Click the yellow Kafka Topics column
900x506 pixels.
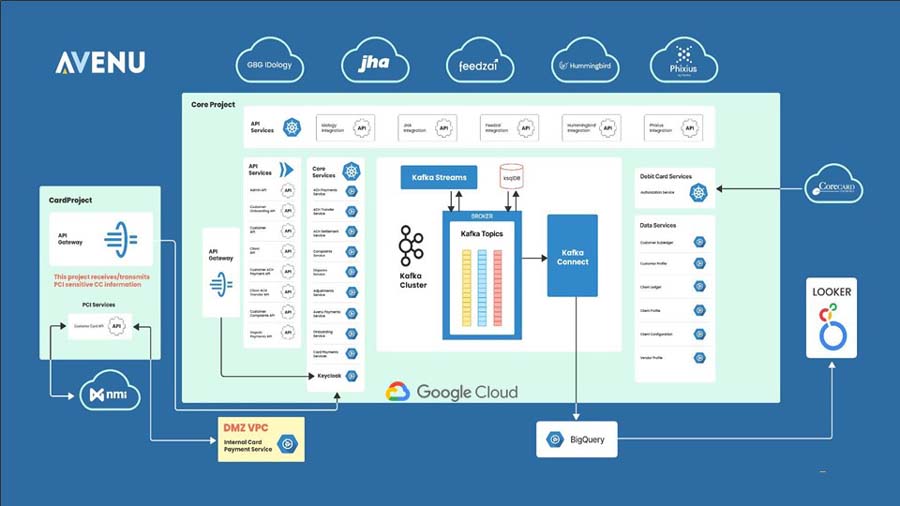point(467,288)
